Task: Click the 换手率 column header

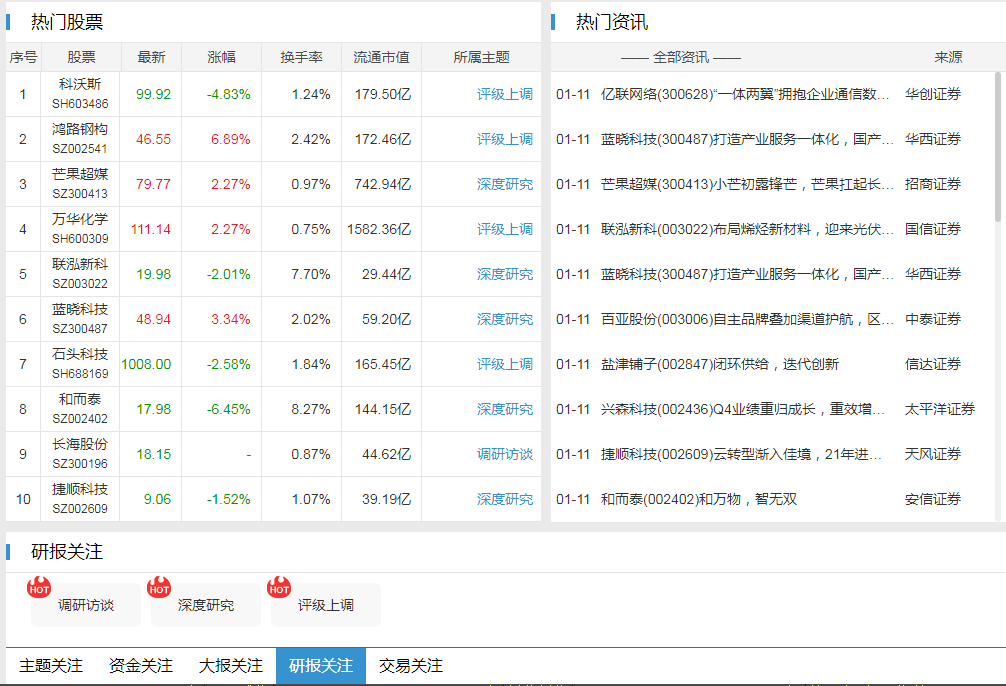Action: (302, 57)
